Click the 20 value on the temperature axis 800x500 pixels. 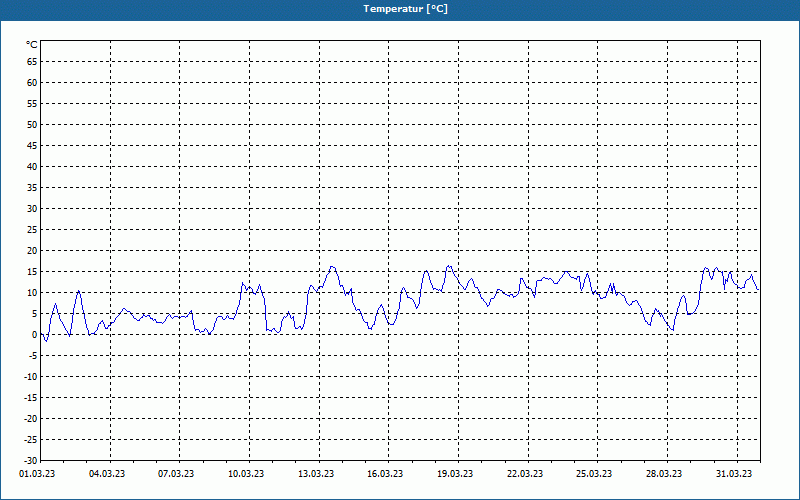coord(32,251)
